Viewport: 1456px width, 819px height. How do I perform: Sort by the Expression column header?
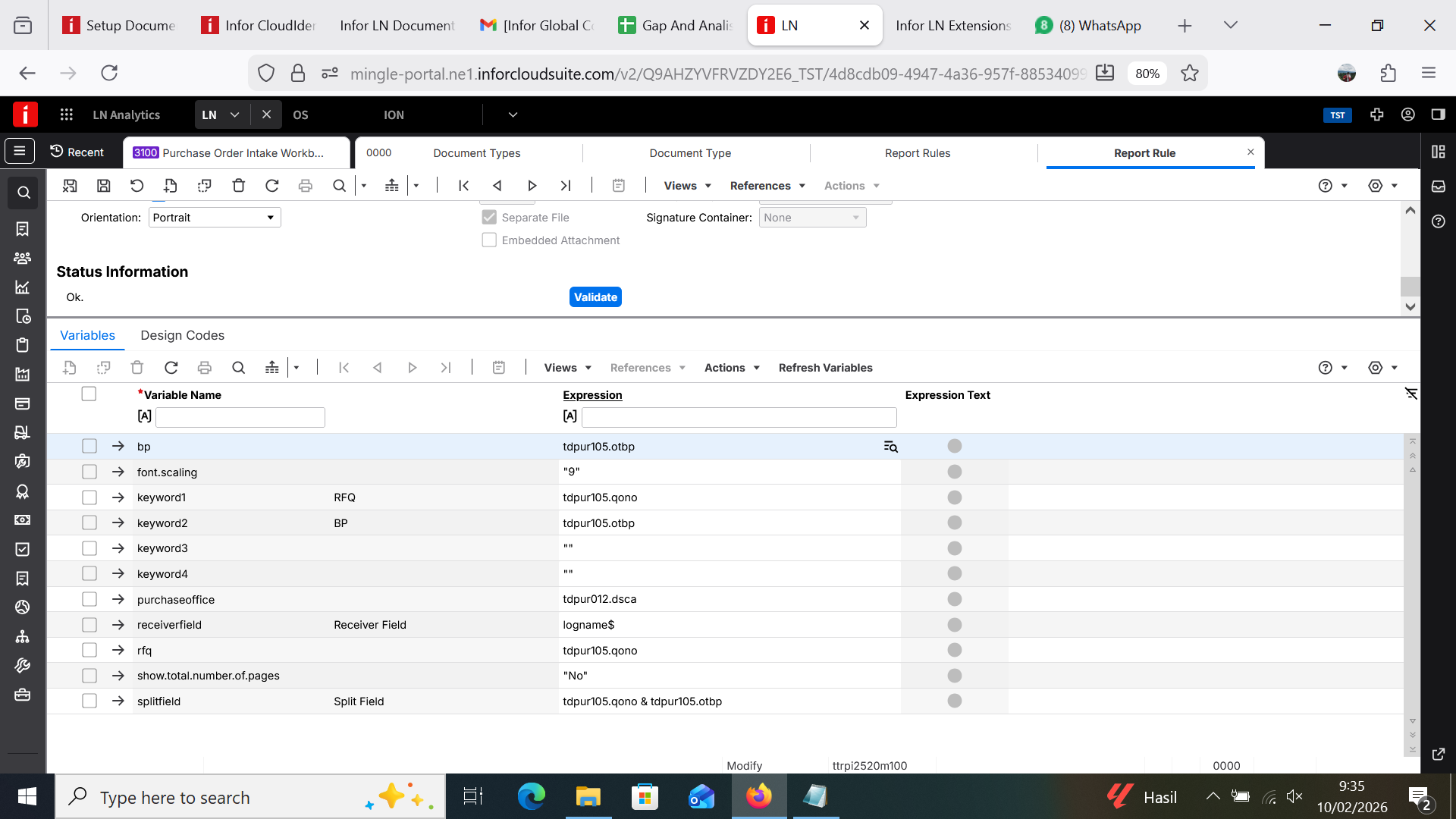point(592,395)
